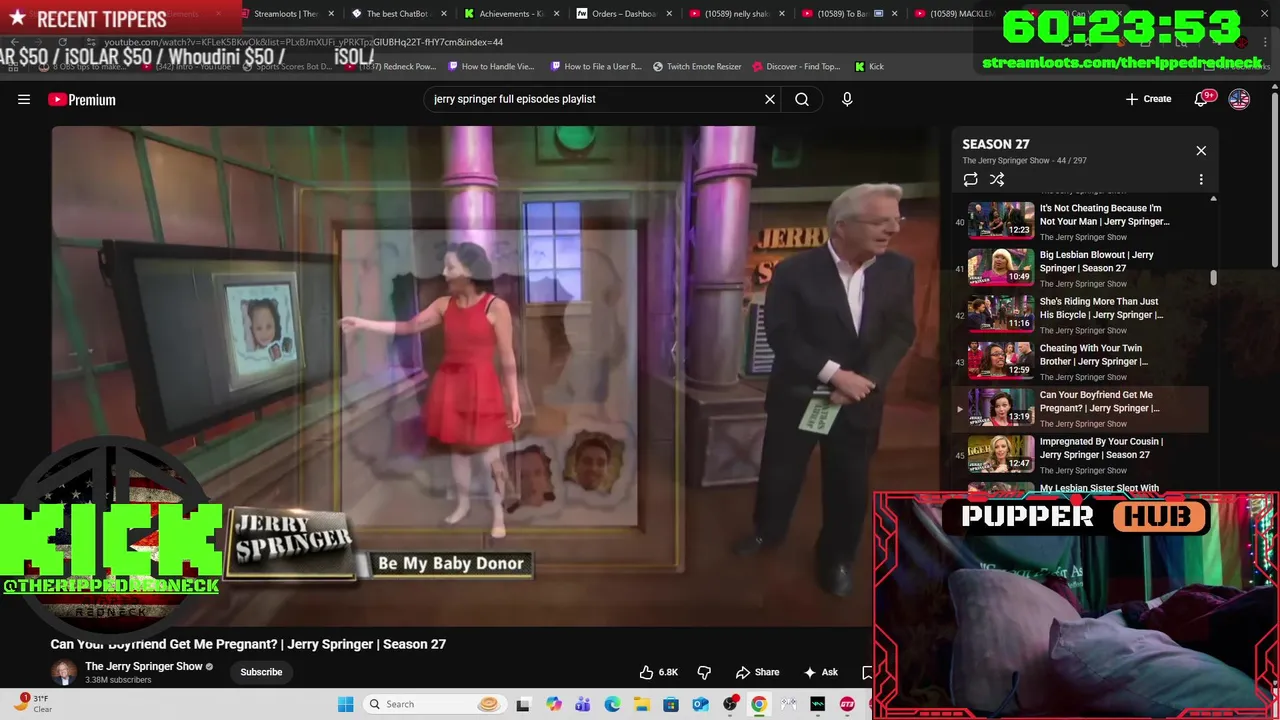1280x720 pixels.
Task: Select the current "Can Your Boyfriend Get Me Pregnant?" entry
Action: 1080,408
